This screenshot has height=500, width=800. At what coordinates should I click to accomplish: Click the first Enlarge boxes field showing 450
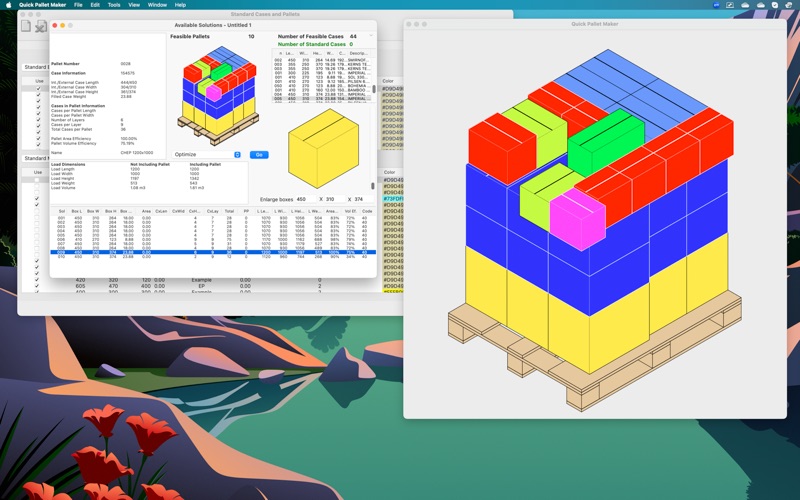point(305,199)
